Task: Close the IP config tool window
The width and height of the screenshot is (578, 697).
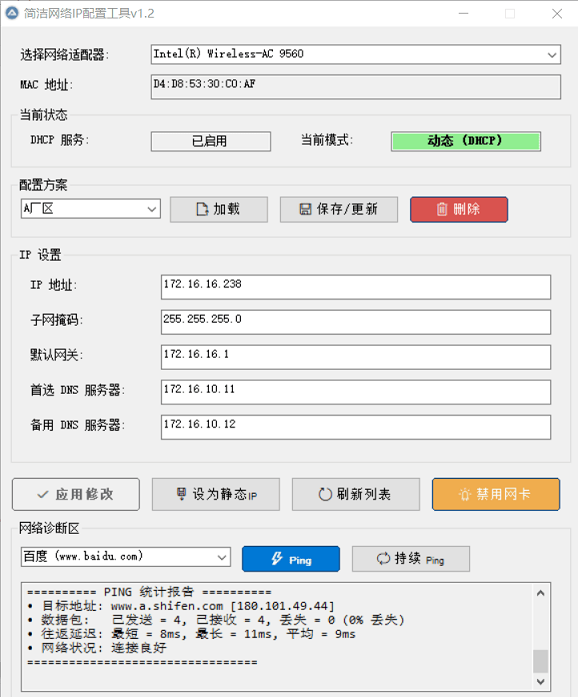Action: pyautogui.click(x=557, y=13)
